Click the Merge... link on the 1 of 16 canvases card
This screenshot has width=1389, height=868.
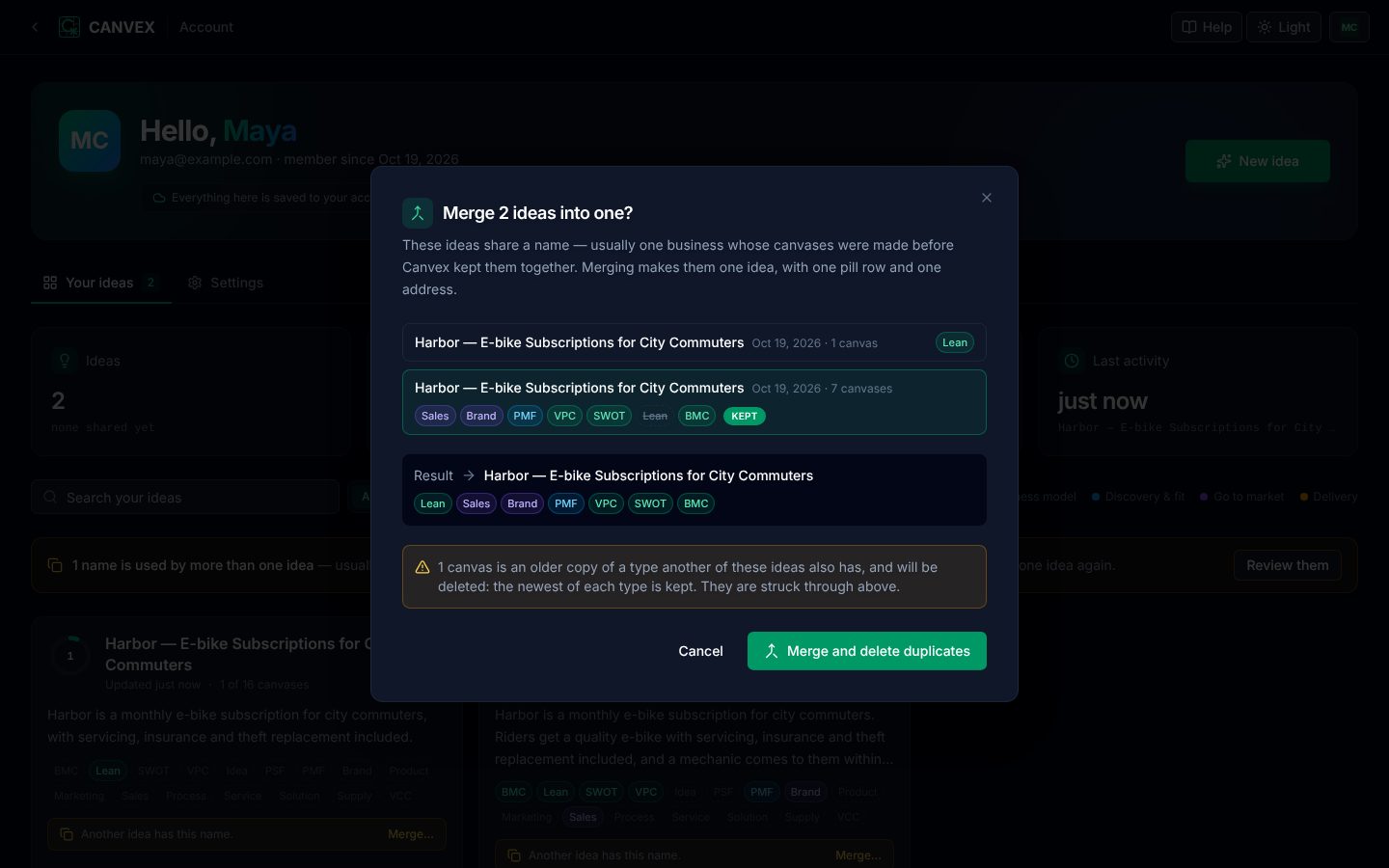pos(411,834)
